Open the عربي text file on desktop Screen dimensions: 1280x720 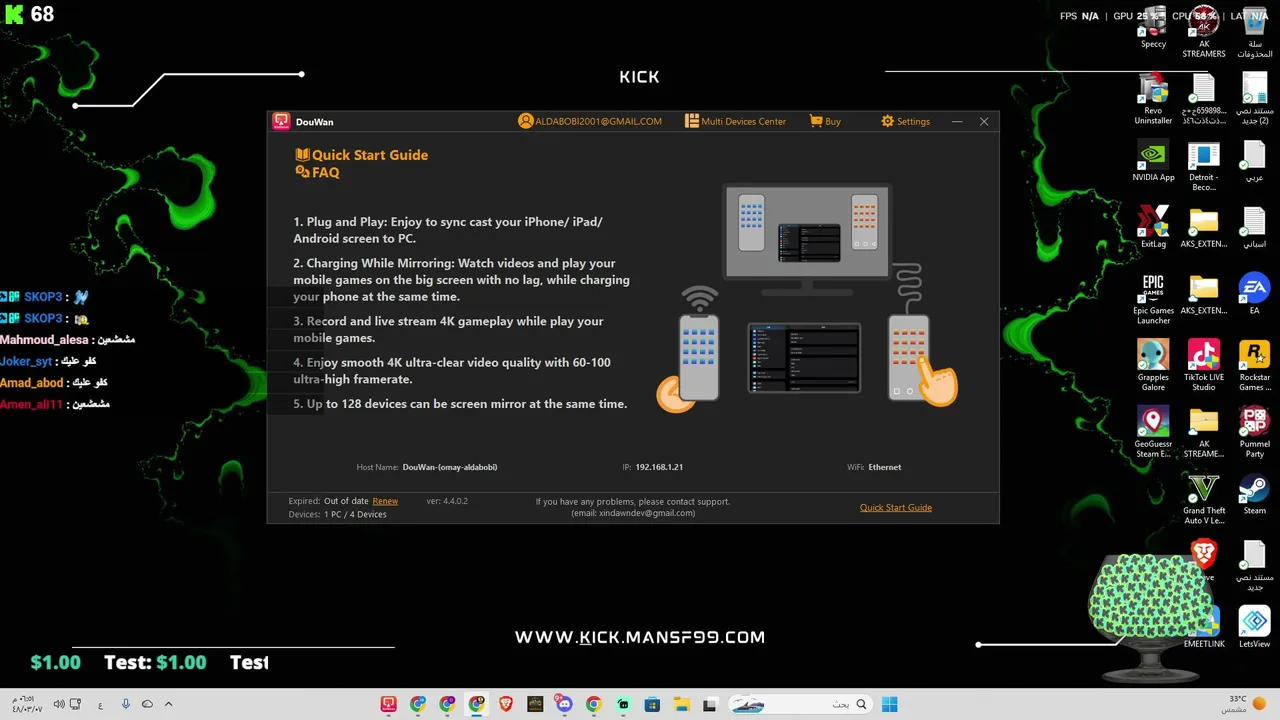[1254, 162]
